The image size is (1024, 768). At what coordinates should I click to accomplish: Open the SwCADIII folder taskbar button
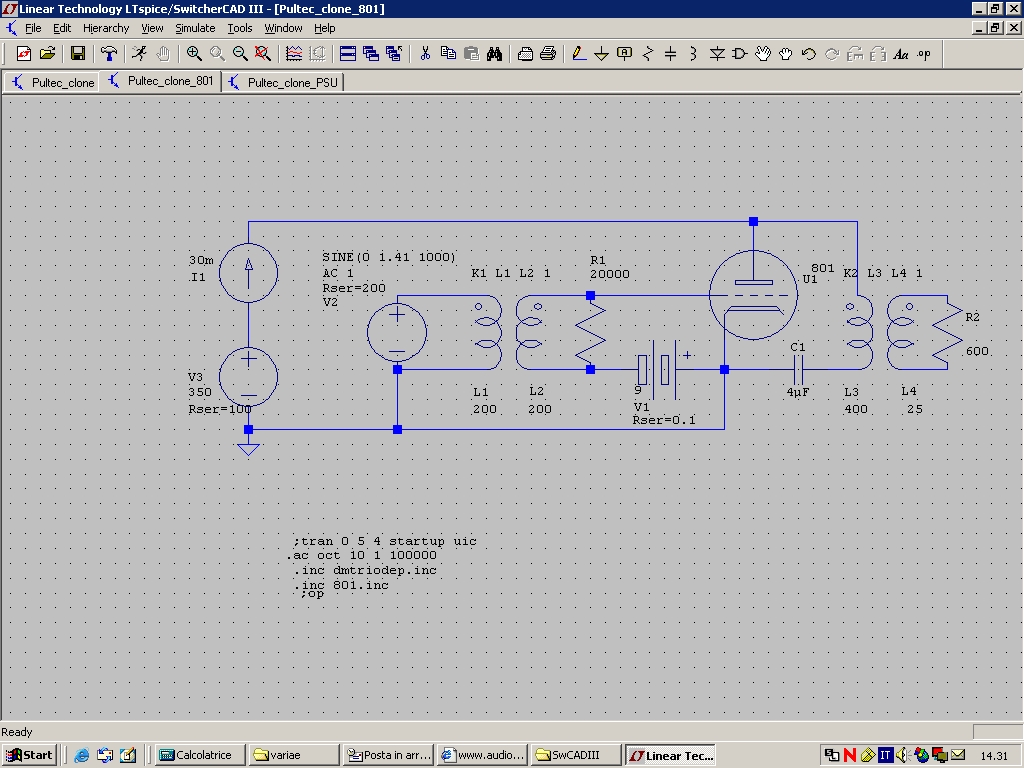(576, 755)
